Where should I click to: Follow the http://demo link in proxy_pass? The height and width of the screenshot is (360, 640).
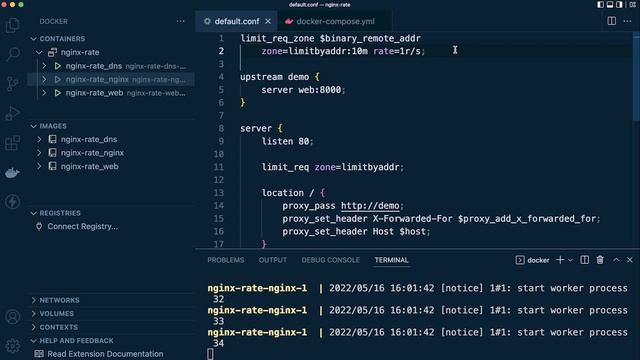pyautogui.click(x=370, y=206)
